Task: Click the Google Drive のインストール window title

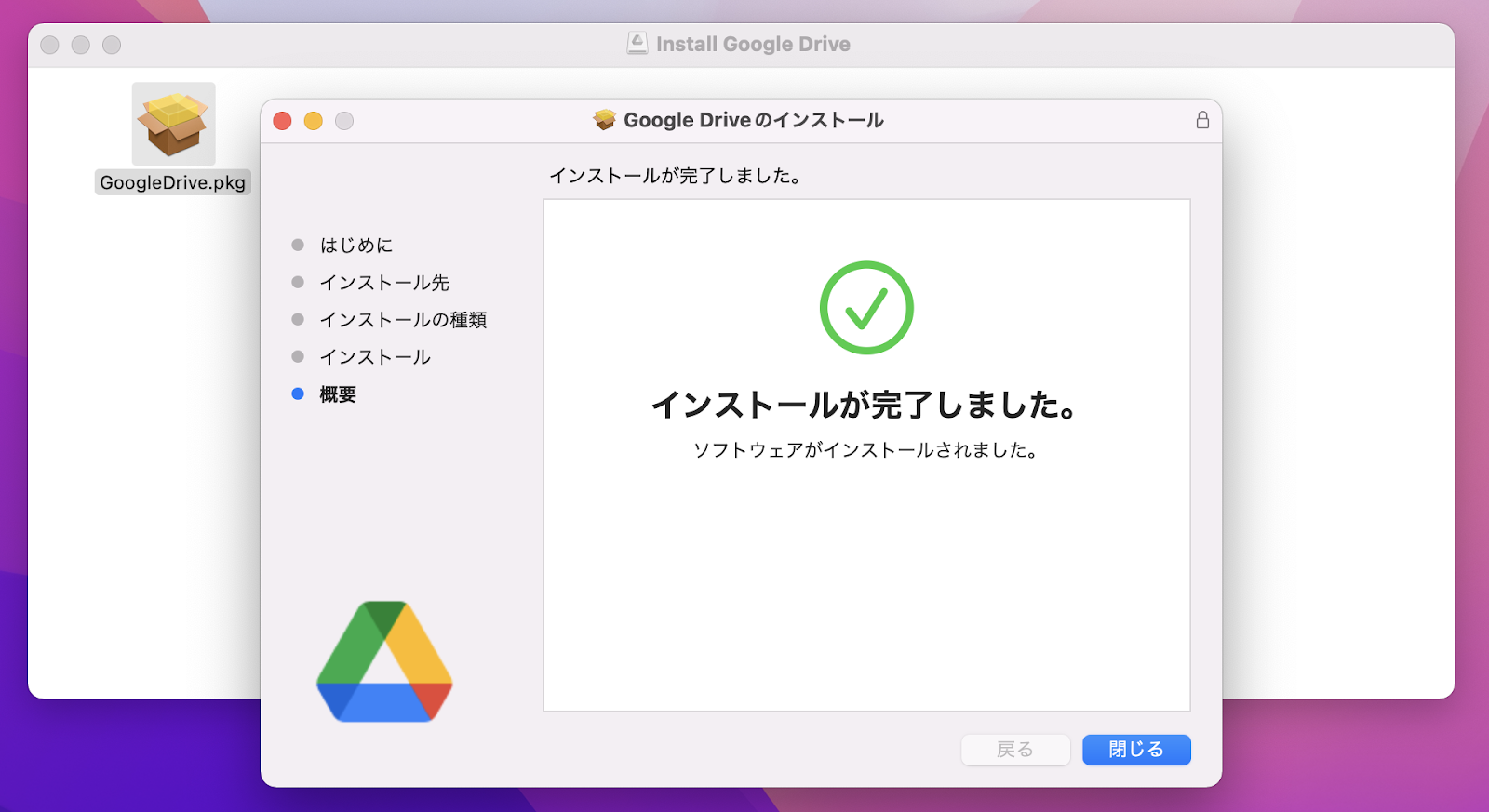Action: 754,120
